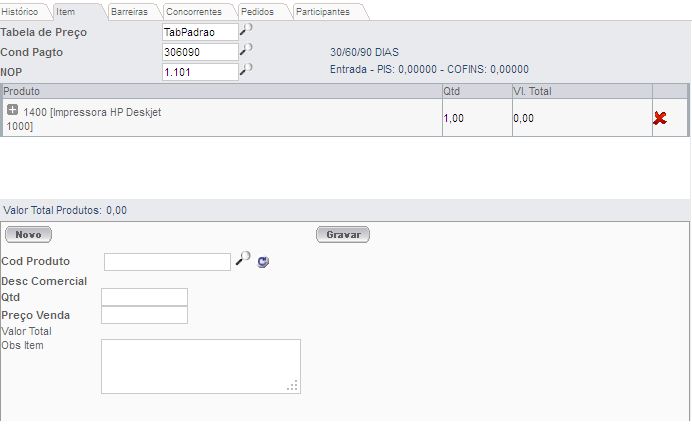Click the Produto column header
The width and height of the screenshot is (692, 429).
point(222,91)
